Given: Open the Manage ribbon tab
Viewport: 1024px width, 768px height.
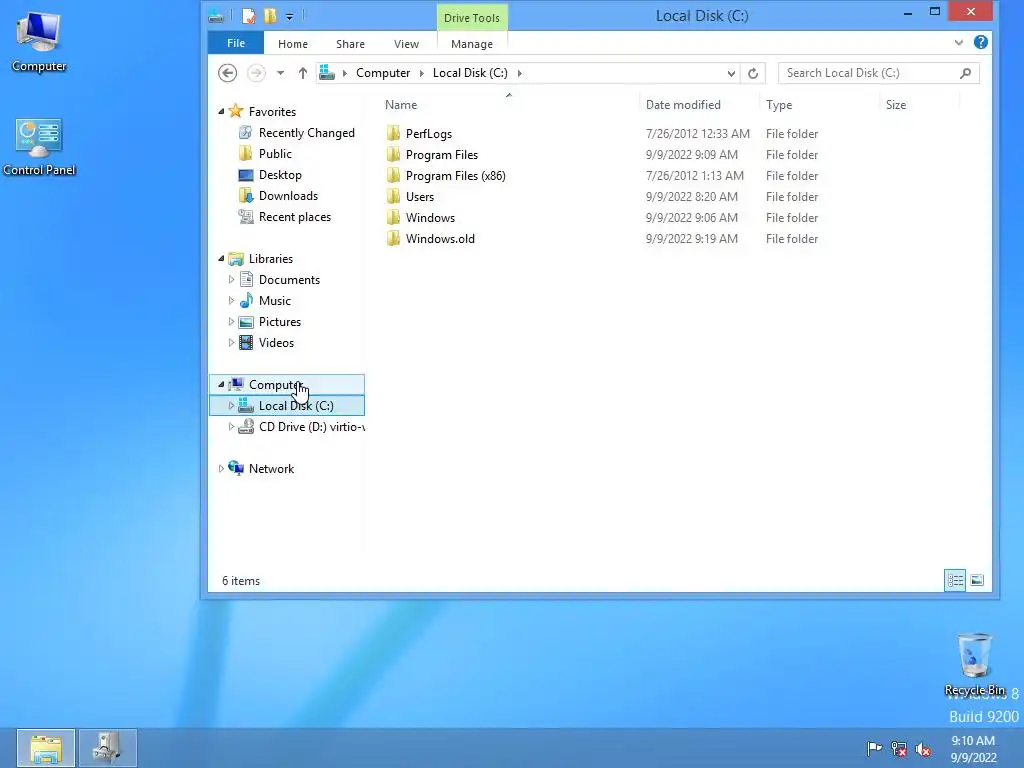Looking at the screenshot, I should pyautogui.click(x=472, y=44).
